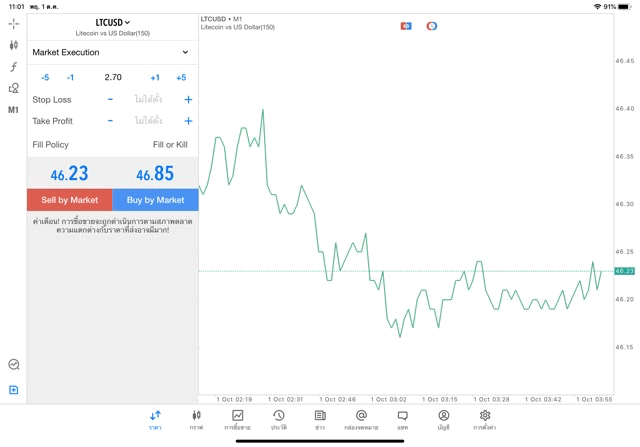Open the Quotes tab in bottom bar

coord(155,420)
